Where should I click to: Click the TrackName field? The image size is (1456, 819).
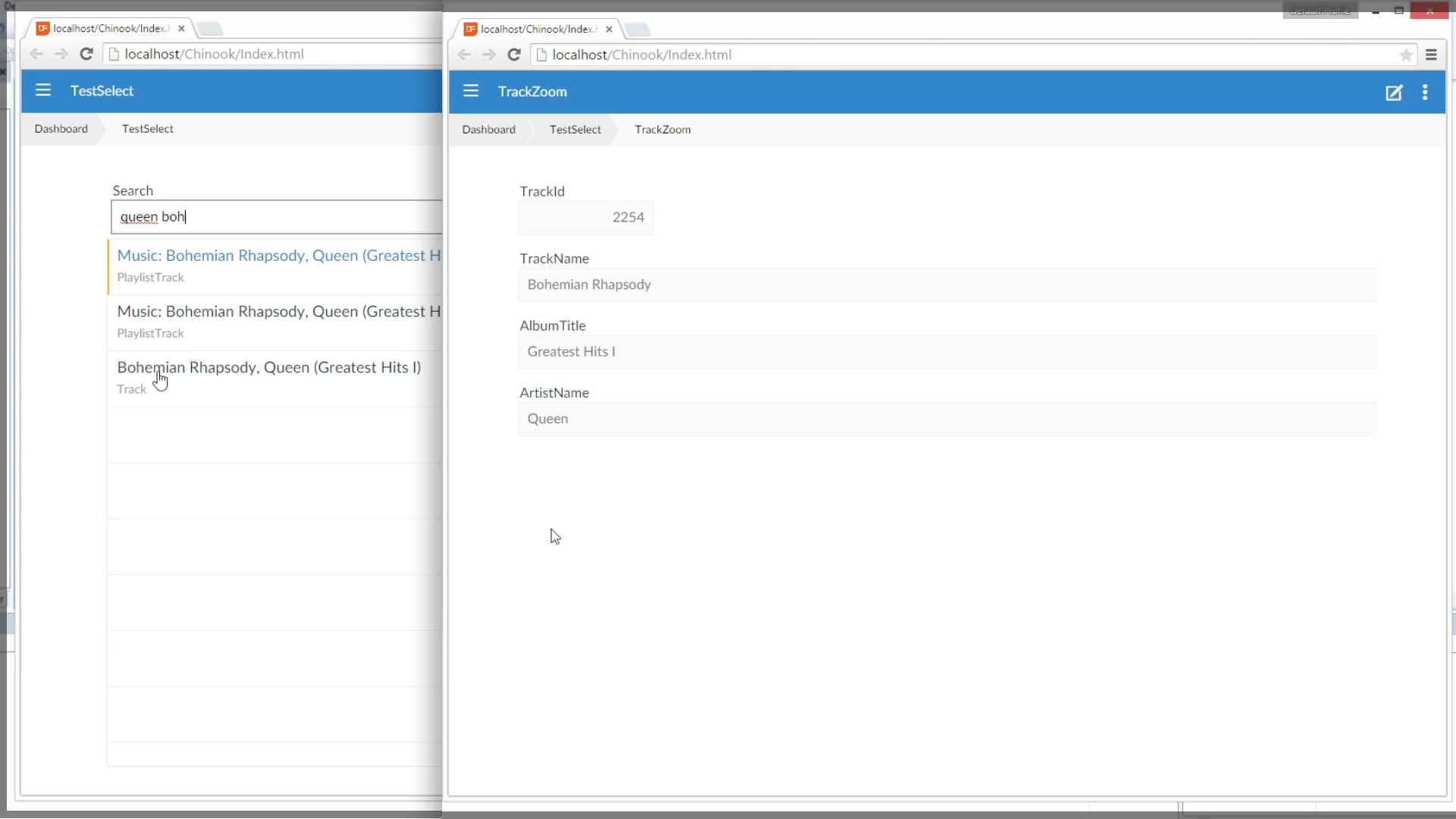(x=946, y=285)
